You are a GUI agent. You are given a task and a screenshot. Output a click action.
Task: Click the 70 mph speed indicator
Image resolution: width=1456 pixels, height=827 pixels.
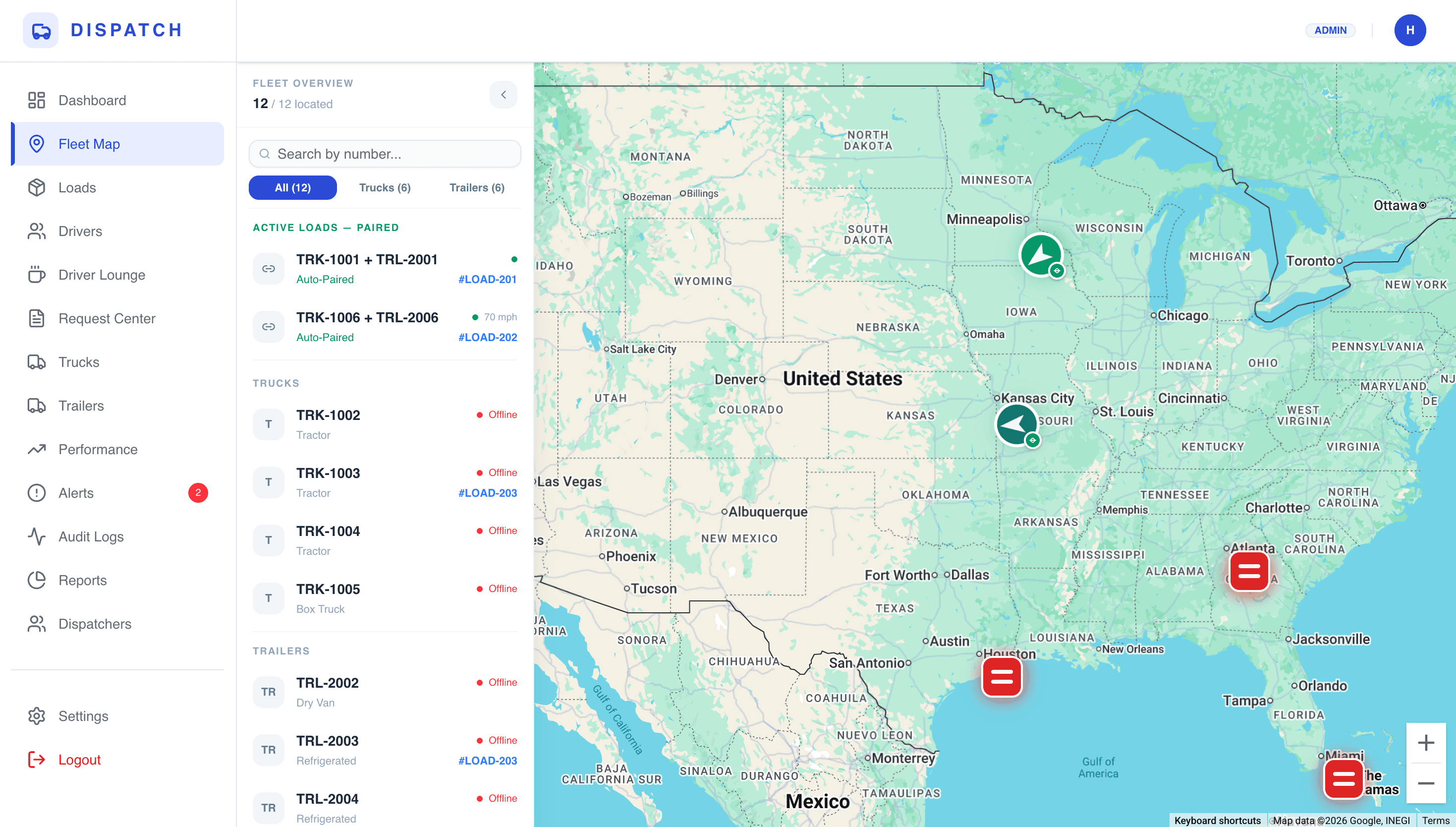click(x=495, y=317)
